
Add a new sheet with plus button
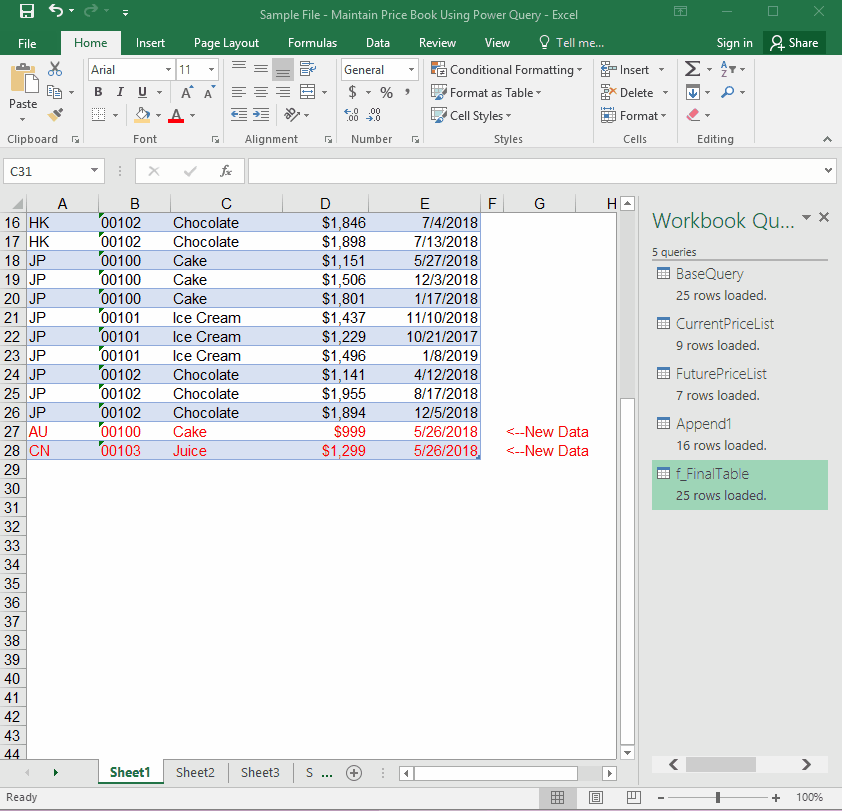coord(353,773)
